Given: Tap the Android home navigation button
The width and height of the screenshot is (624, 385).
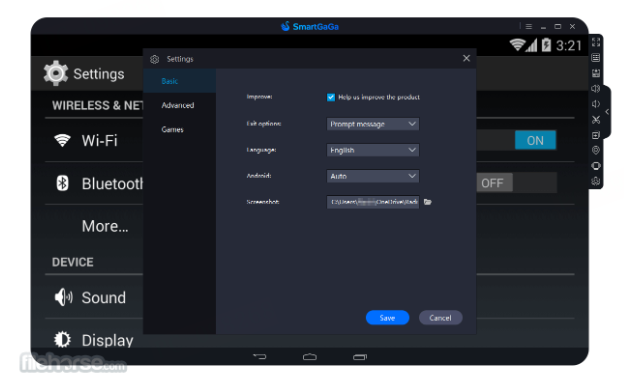Looking at the screenshot, I should (310, 357).
